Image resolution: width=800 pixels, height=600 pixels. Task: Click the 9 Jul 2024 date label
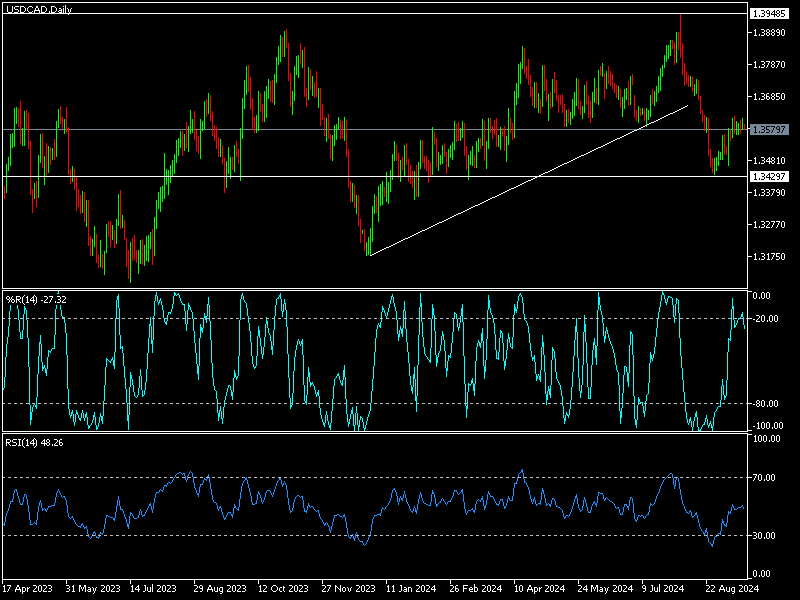(x=663, y=589)
